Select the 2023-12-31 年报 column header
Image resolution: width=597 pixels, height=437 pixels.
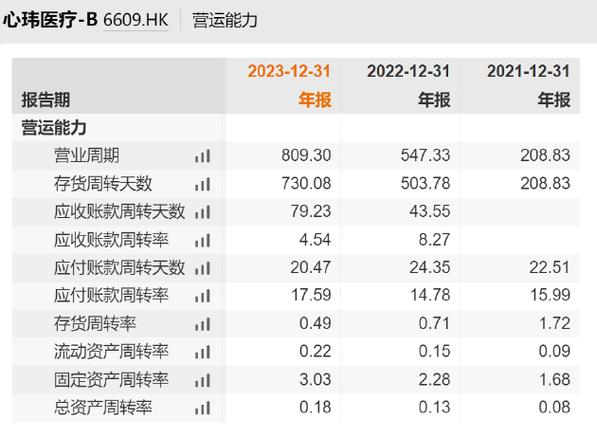point(289,86)
